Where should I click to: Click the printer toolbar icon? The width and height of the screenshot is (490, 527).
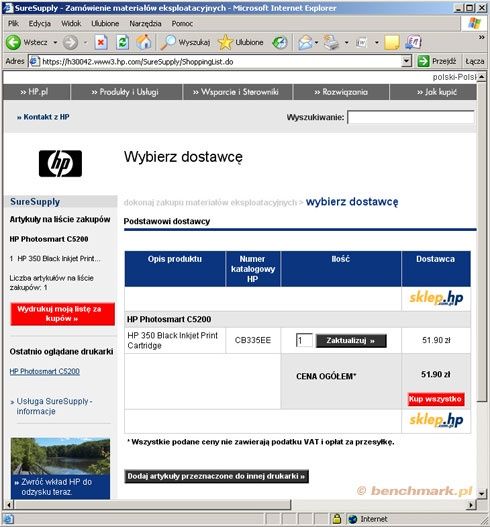pos(331,43)
